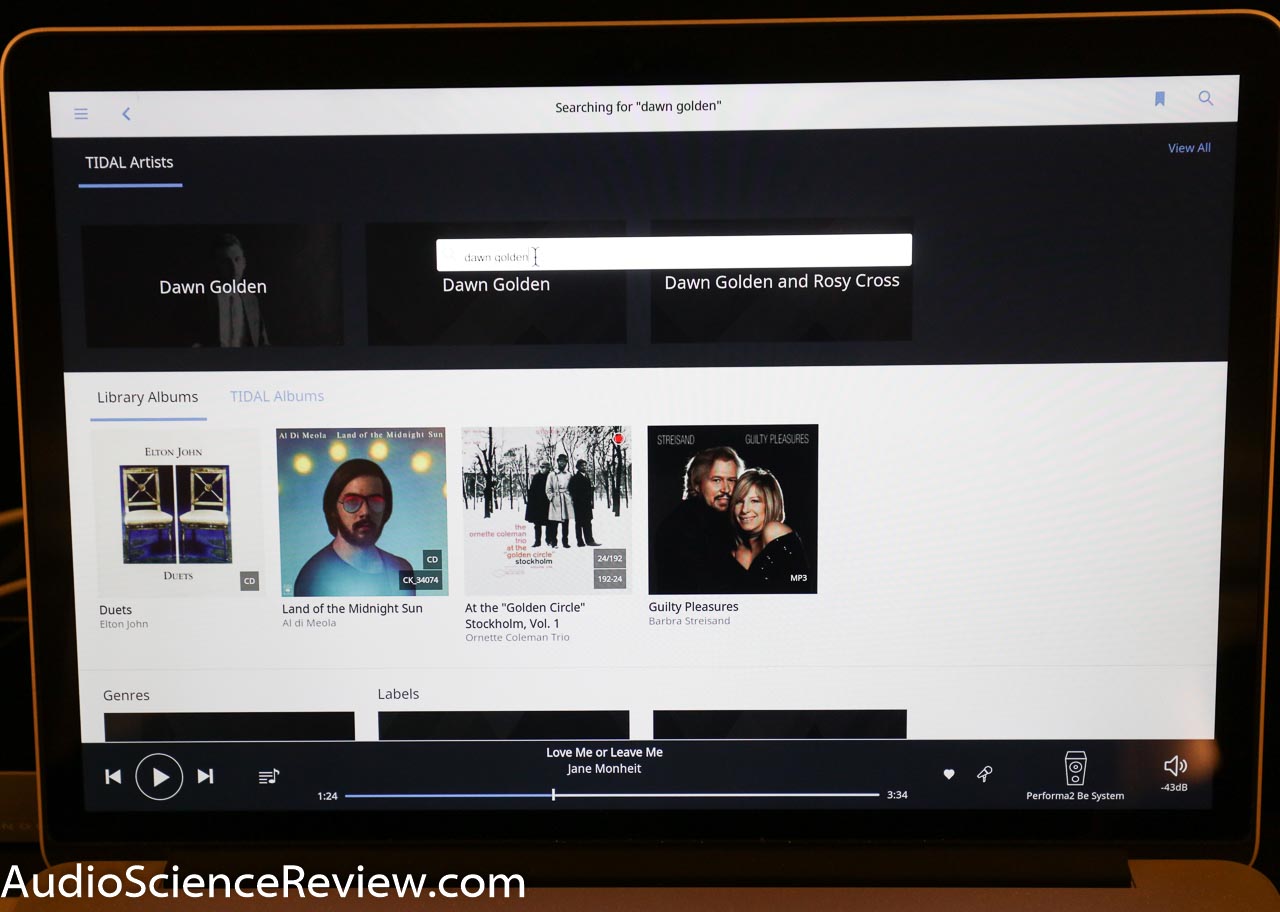The image size is (1280, 912).
Task: Open the play queue icon
Action: click(269, 776)
